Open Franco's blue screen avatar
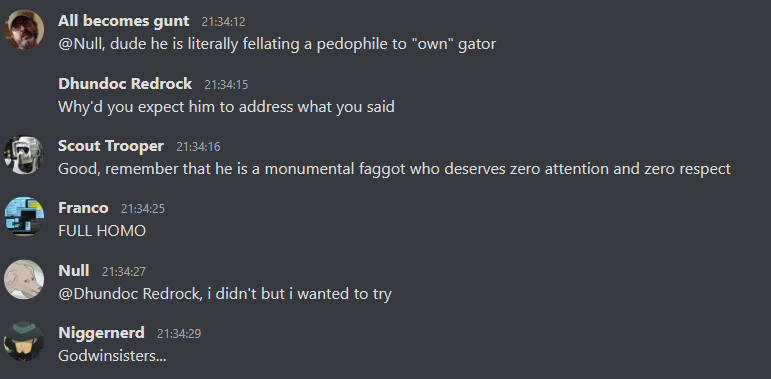 click(x=24, y=216)
